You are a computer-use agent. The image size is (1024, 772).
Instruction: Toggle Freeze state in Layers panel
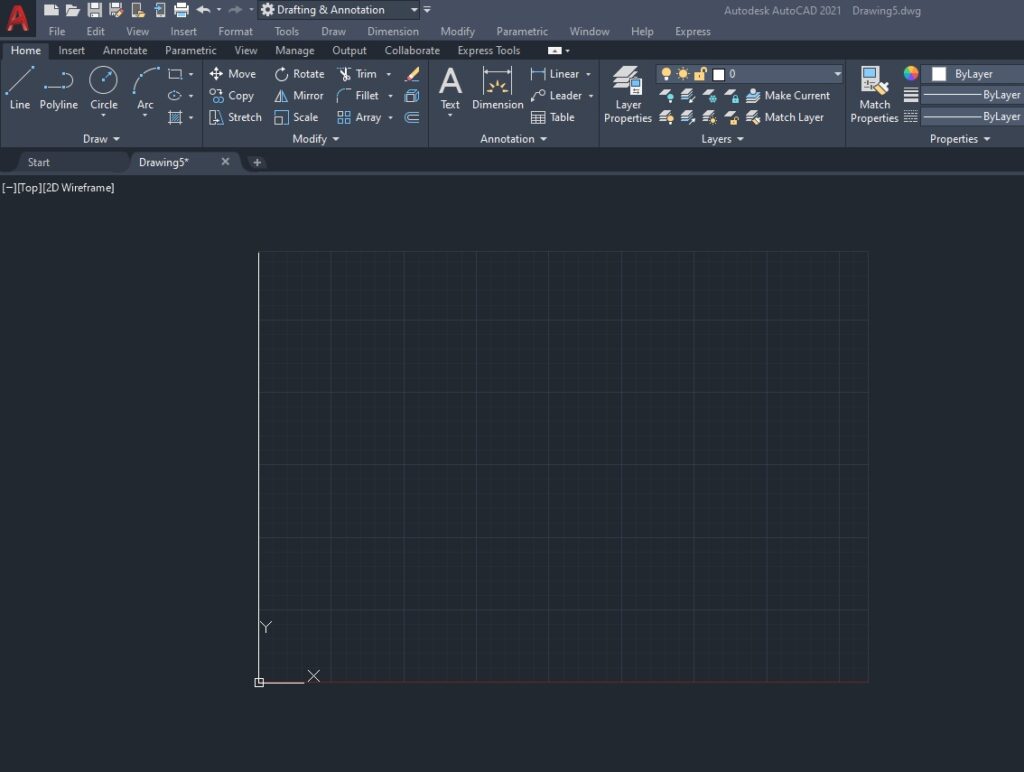[x=682, y=74]
